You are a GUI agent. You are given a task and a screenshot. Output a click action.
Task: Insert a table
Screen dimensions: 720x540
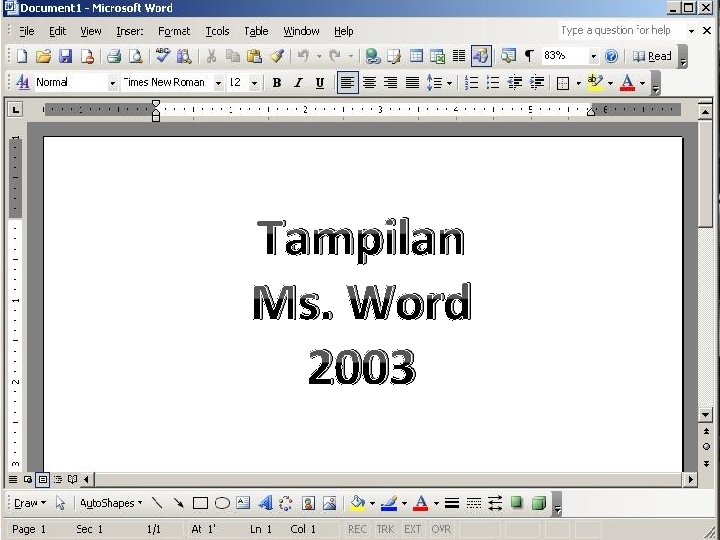[416, 56]
